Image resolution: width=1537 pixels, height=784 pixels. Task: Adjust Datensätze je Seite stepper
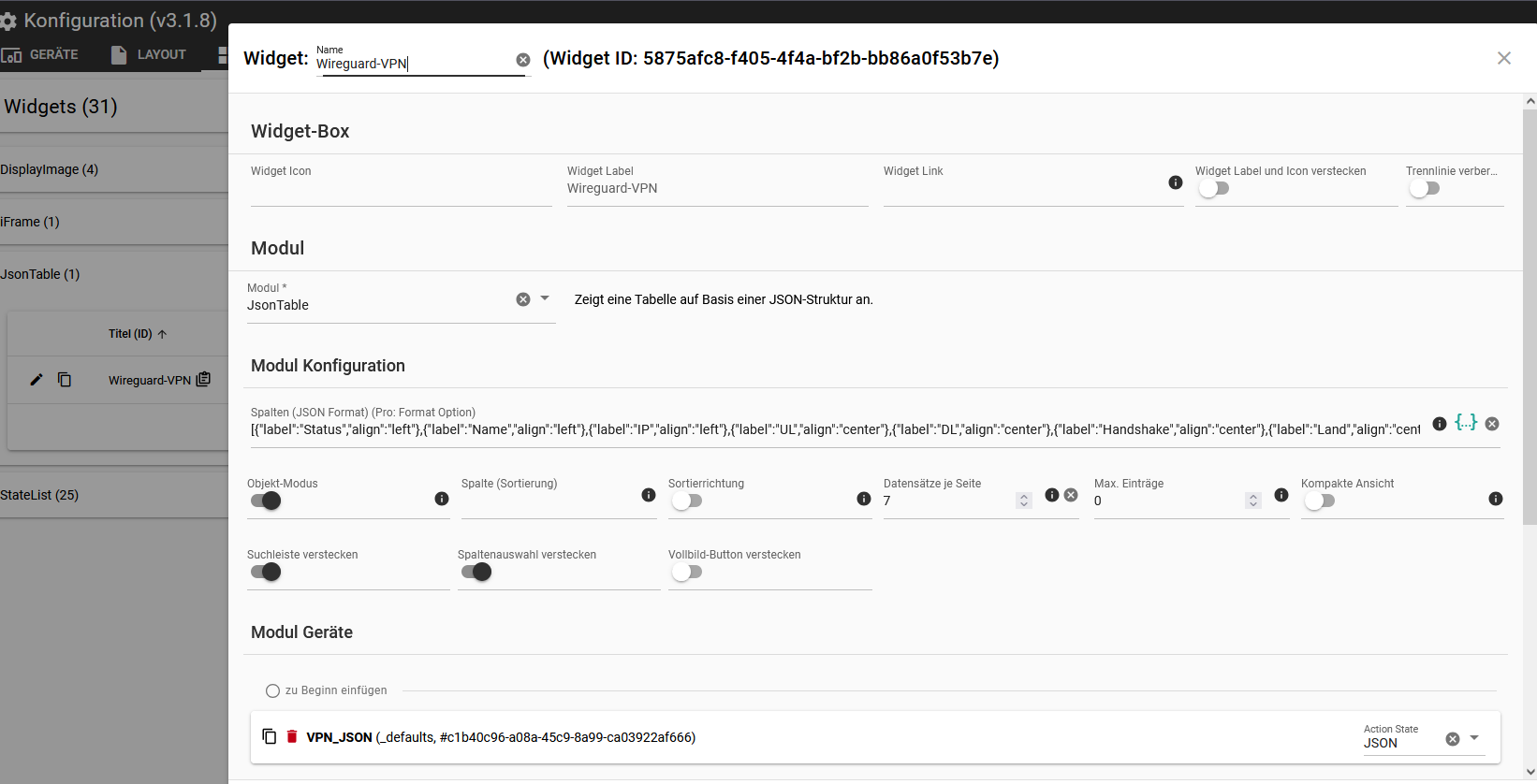1024,501
